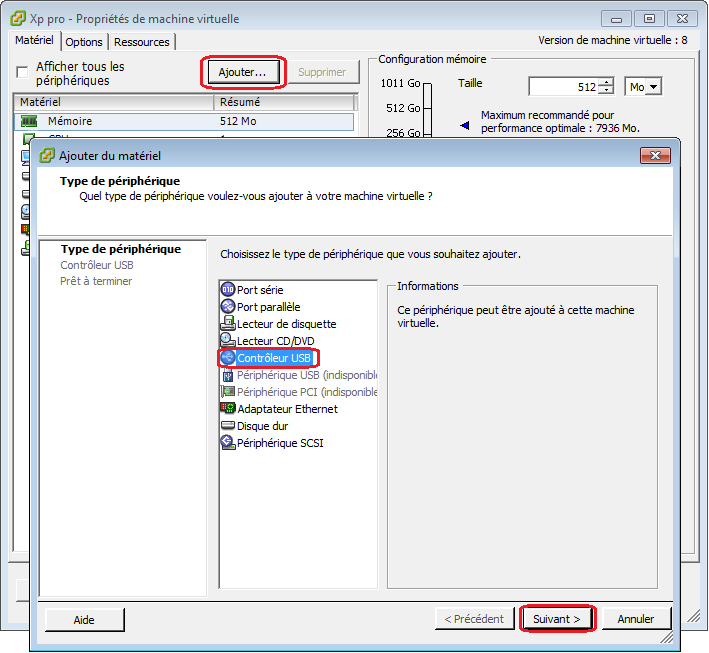The height and width of the screenshot is (653, 709).
Task: Click the Adaptateur Ethernet network card icon
Action: [228, 408]
